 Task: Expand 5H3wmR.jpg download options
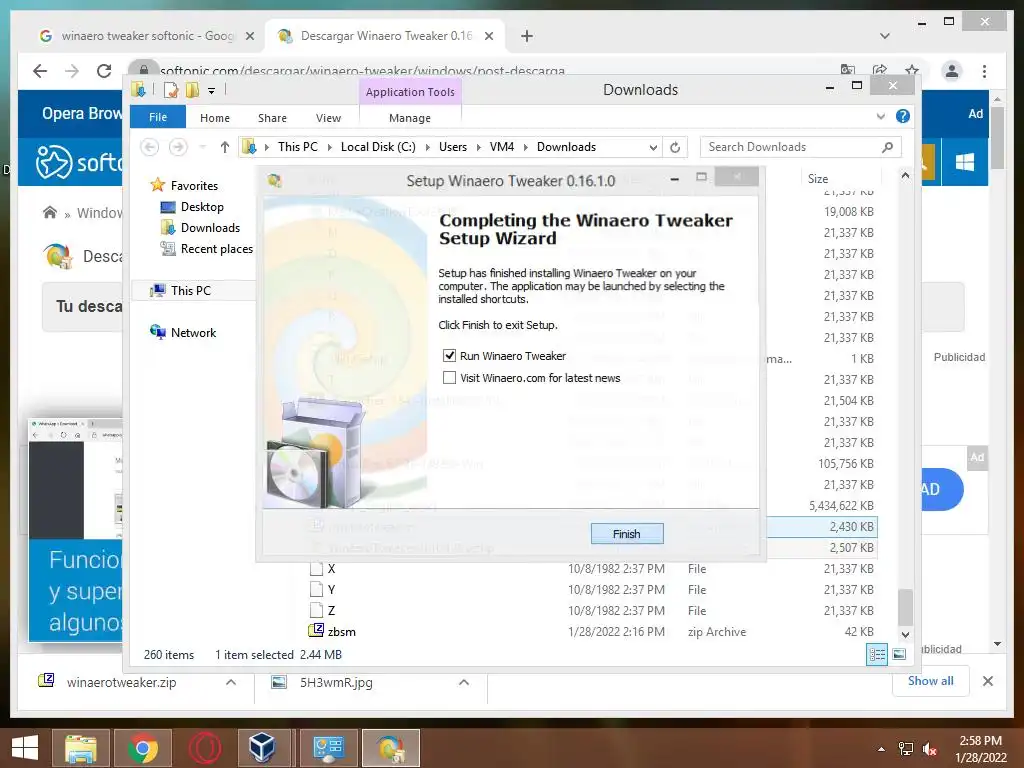click(x=464, y=682)
